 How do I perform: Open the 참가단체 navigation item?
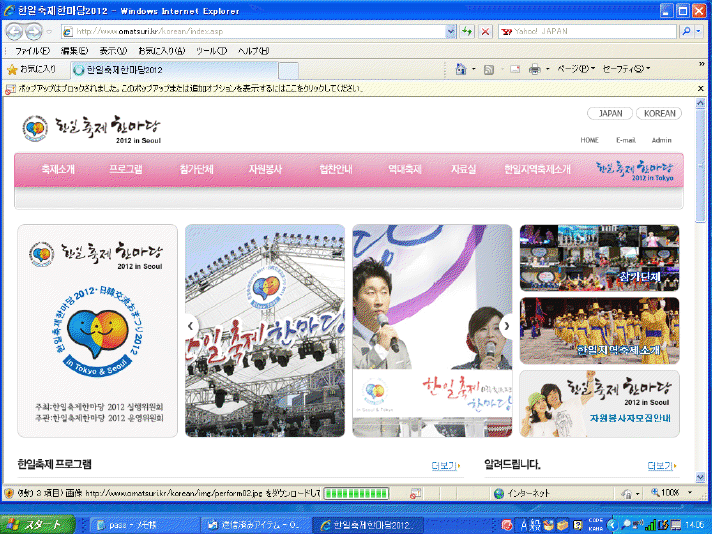(x=196, y=169)
